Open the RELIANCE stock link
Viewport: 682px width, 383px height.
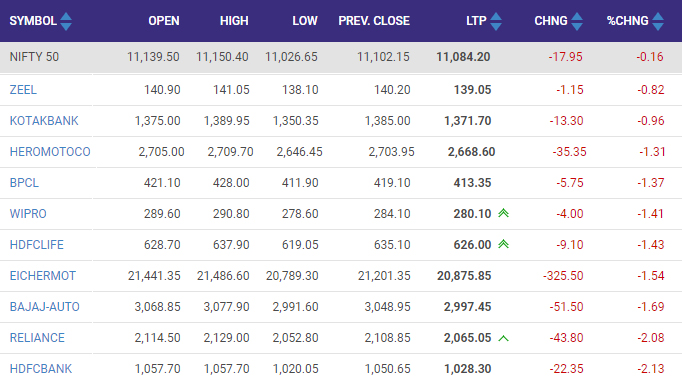point(37,338)
